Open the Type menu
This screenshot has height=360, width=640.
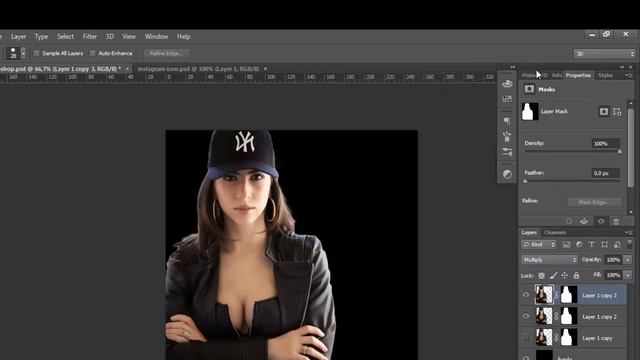[41, 36]
